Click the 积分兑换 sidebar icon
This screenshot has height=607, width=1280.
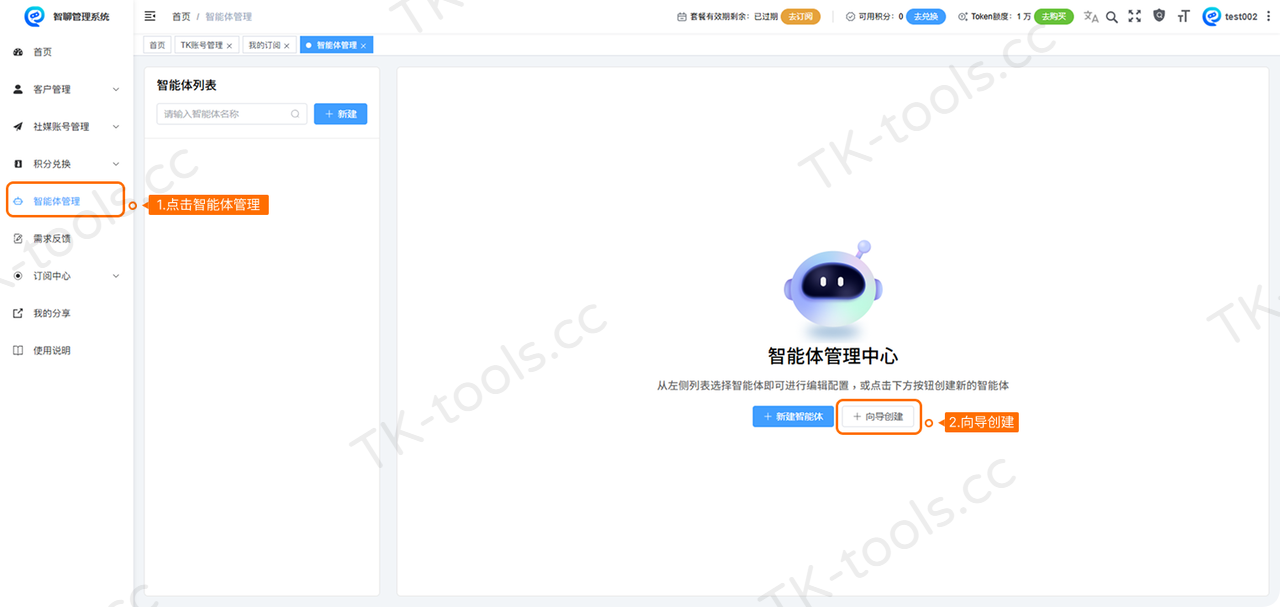(x=18, y=164)
